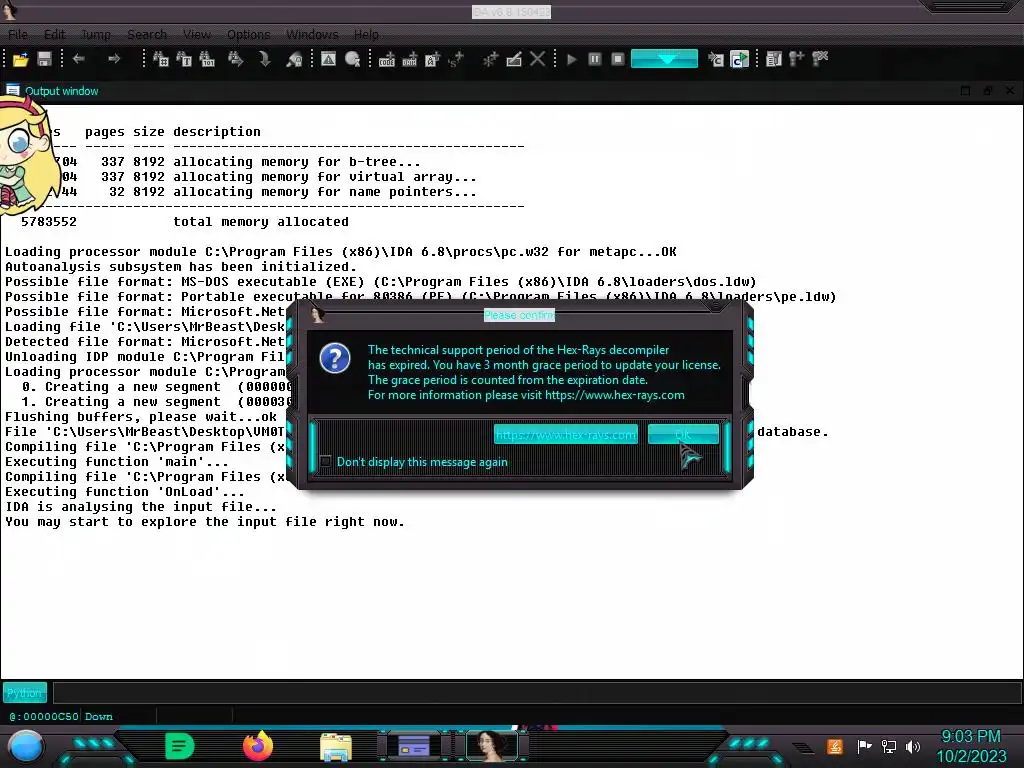This screenshot has height=768, width=1024.
Task: Click 'You may start to explore' output line
Action: pyautogui.click(x=205, y=522)
